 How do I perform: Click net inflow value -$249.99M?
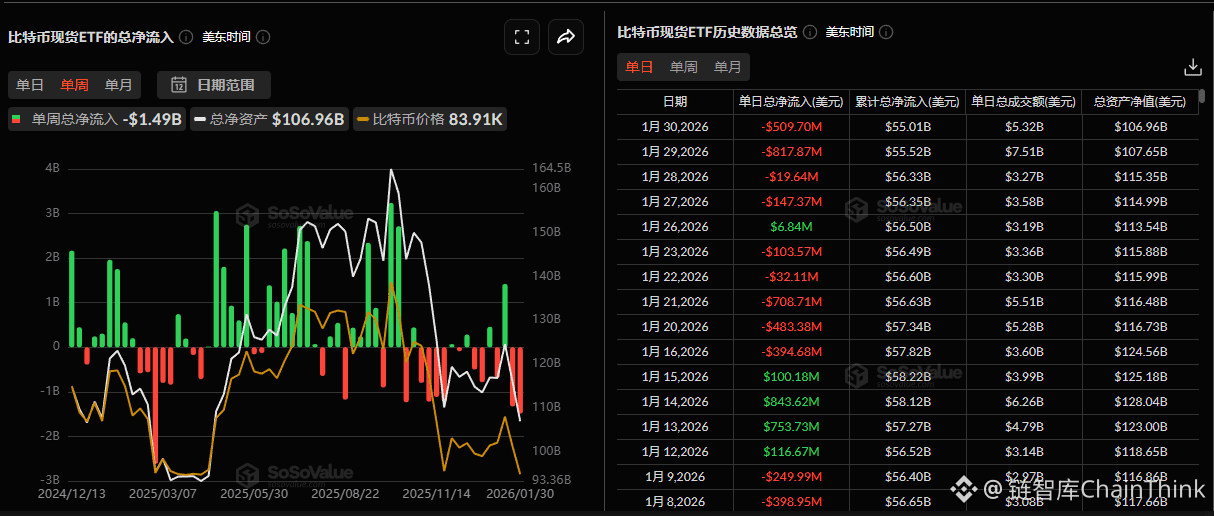click(x=791, y=477)
